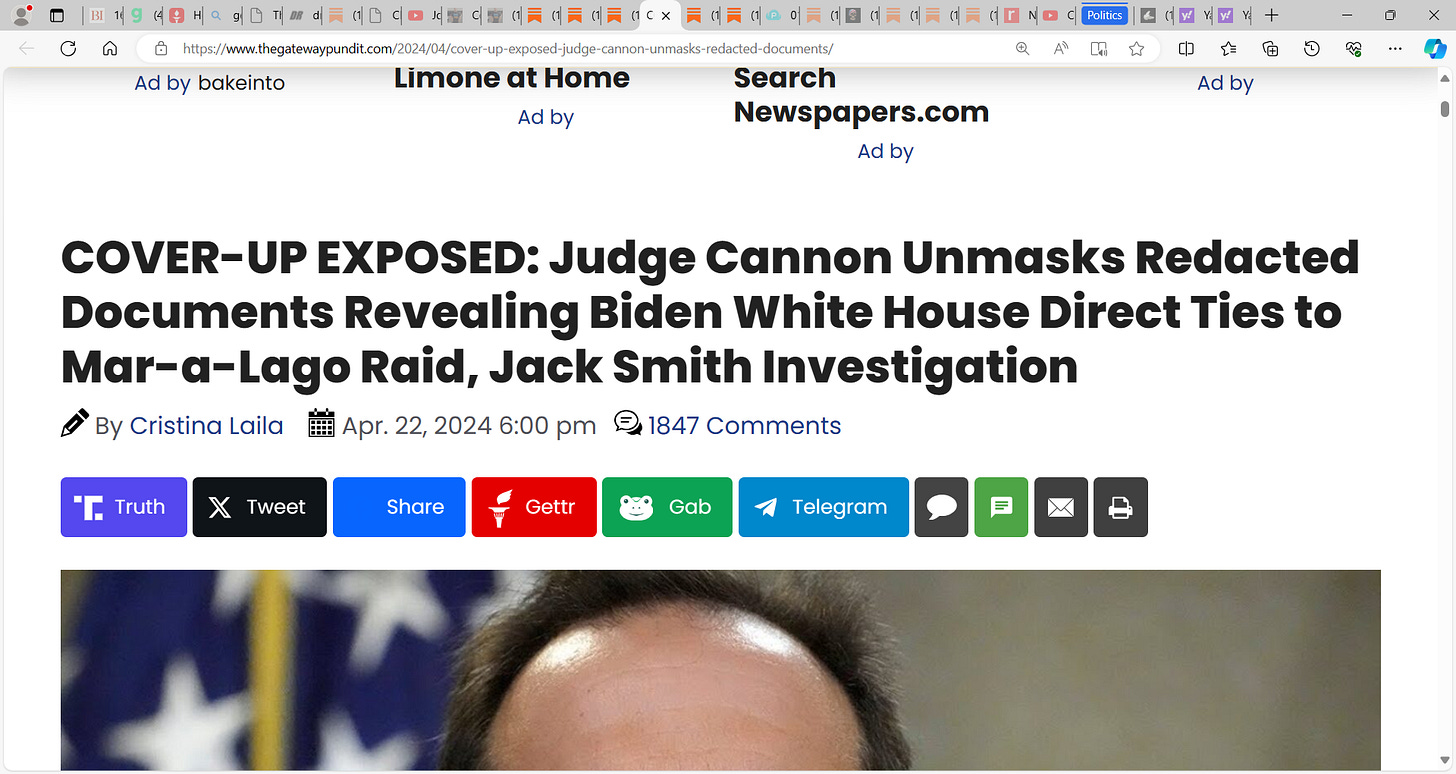Open a new browser tab
Screen dimensions: 1456x774
(1271, 15)
